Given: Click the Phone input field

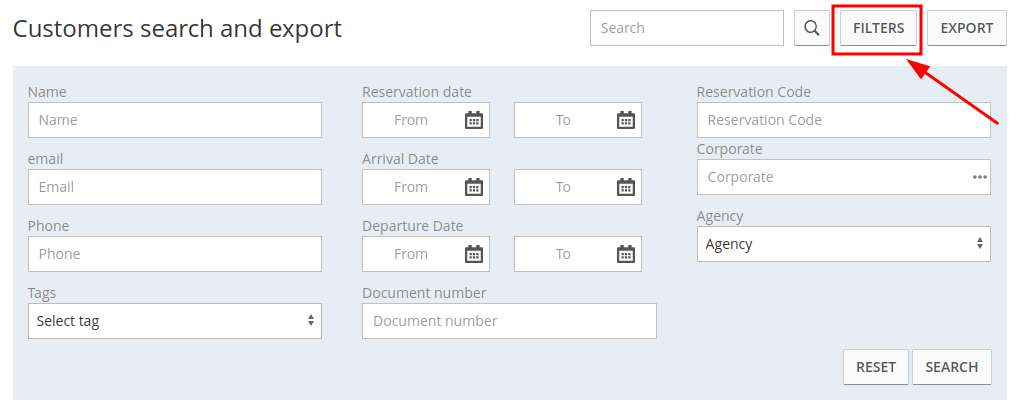Looking at the screenshot, I should 174,254.
